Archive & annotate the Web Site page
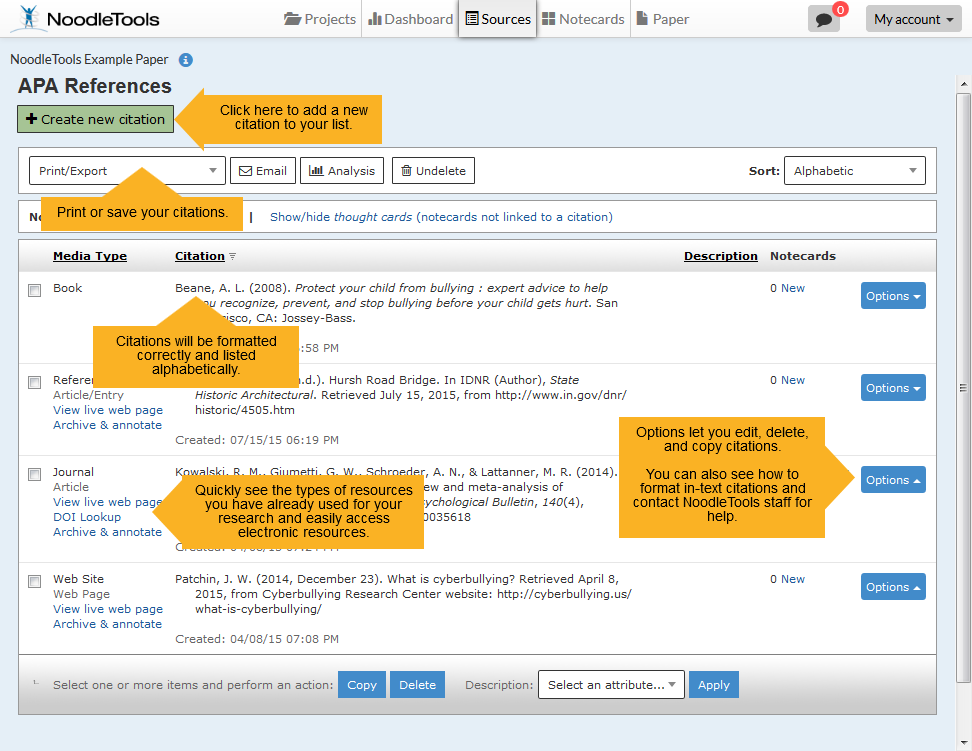The width and height of the screenshot is (972, 751). coord(107,624)
